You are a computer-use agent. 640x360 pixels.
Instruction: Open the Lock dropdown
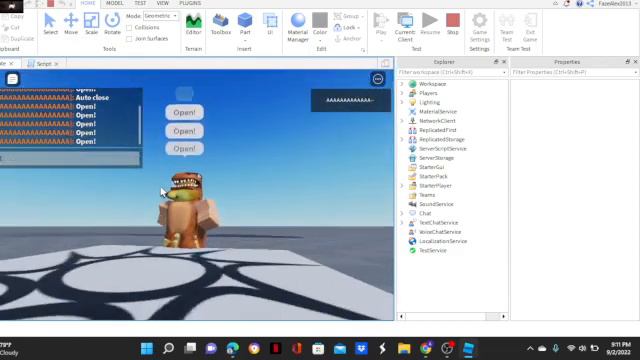click(x=347, y=28)
